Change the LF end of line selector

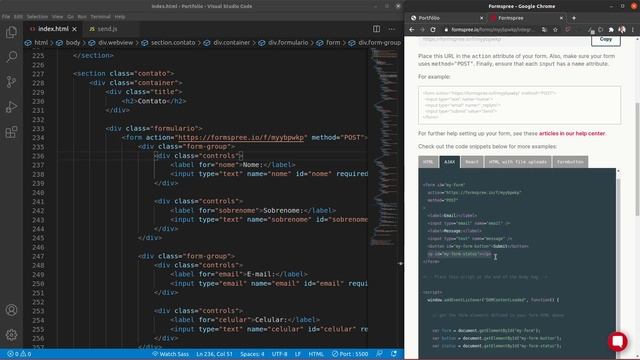[298, 354]
